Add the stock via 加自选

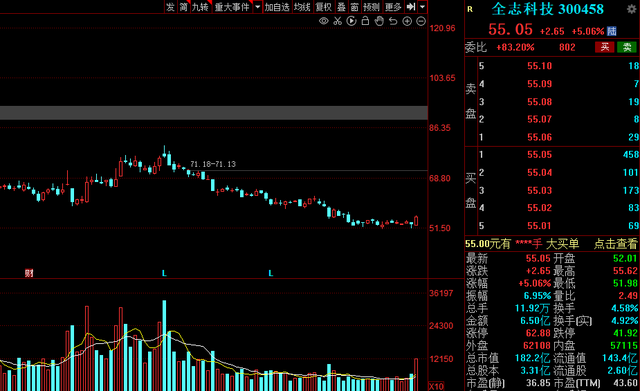click(277, 7)
